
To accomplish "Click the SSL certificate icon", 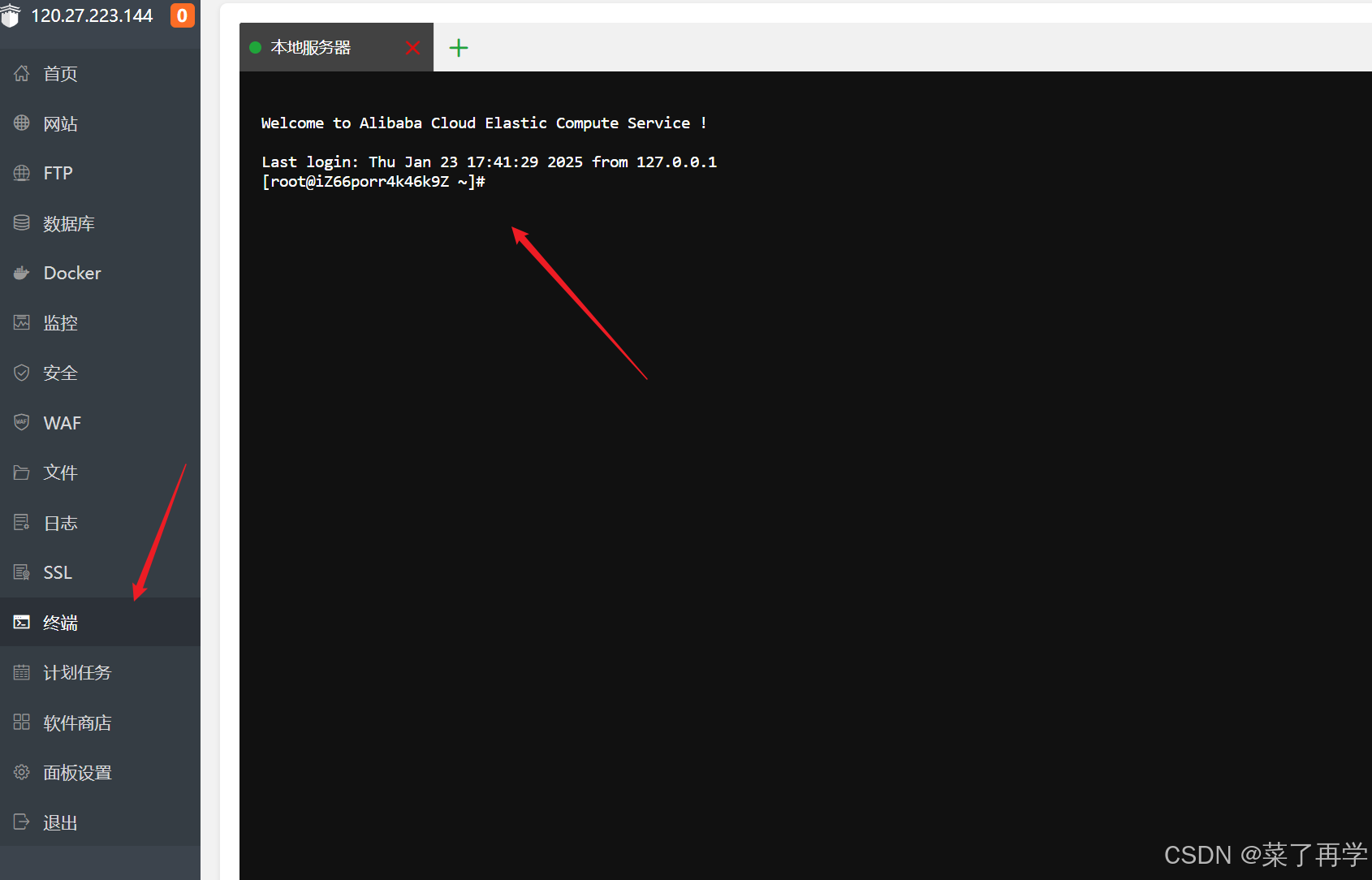I will coord(22,572).
